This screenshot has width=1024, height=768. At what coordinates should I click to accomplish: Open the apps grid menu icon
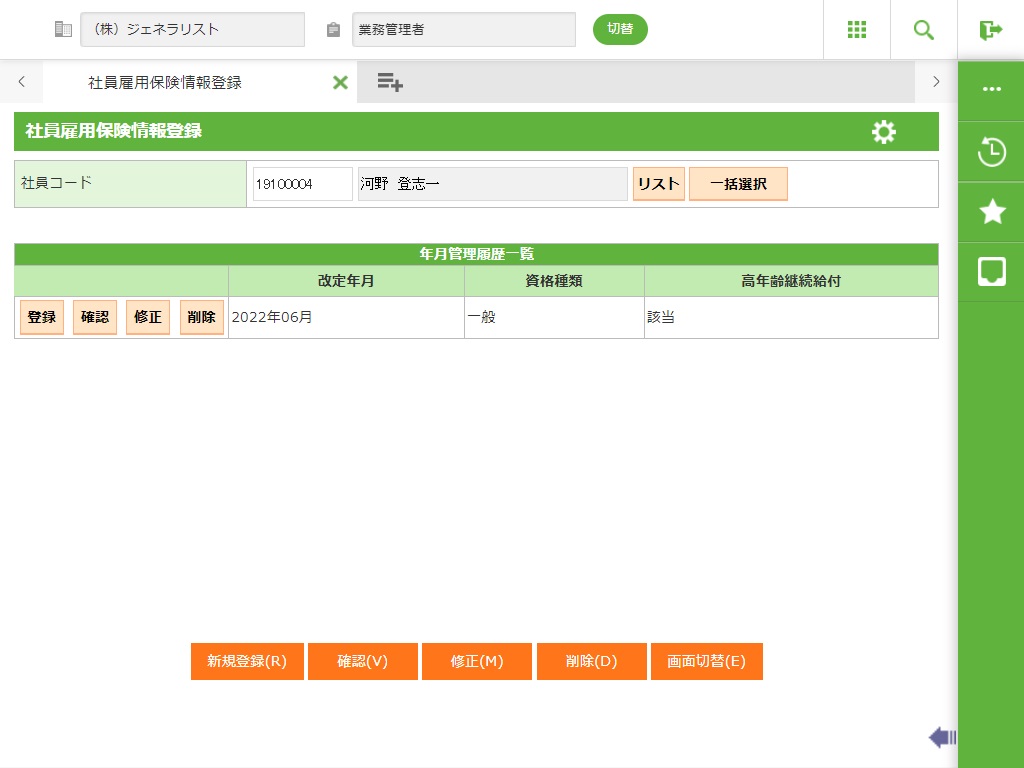(x=856, y=30)
